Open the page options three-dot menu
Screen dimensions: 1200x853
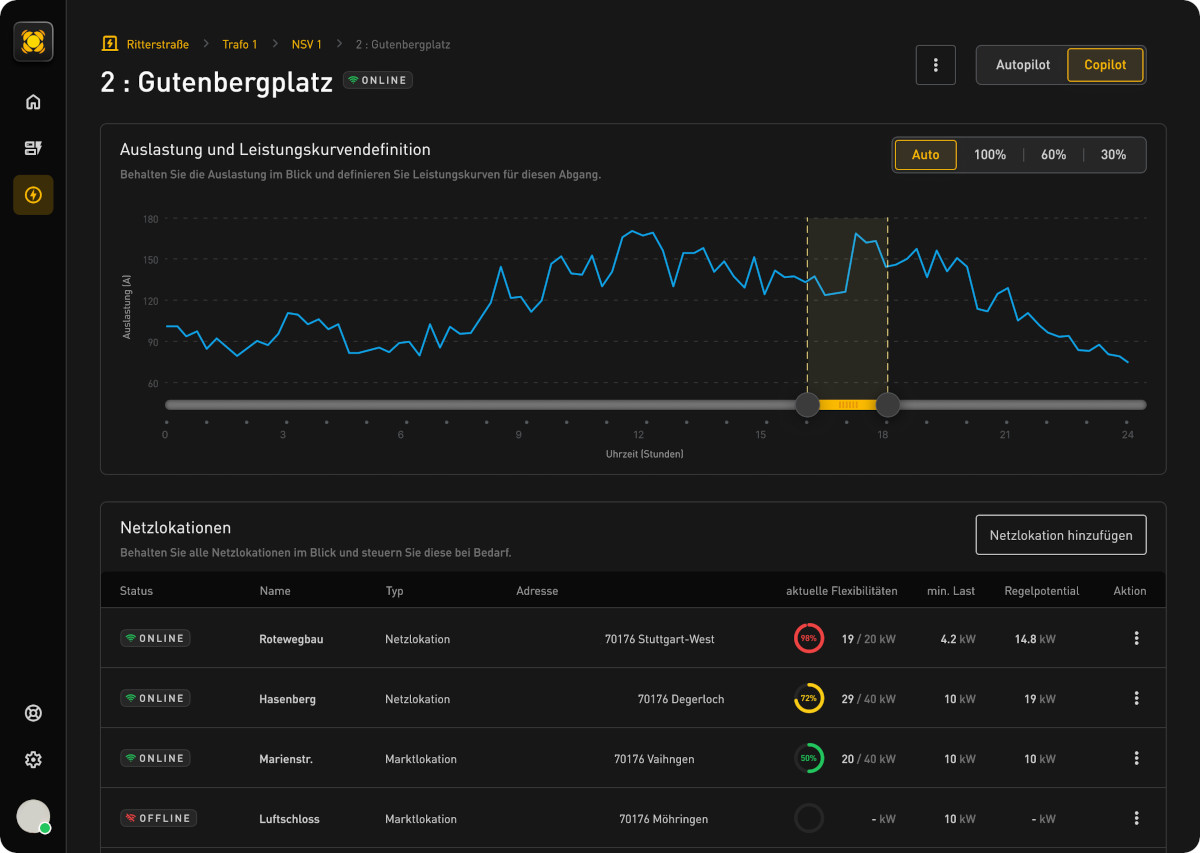click(935, 65)
